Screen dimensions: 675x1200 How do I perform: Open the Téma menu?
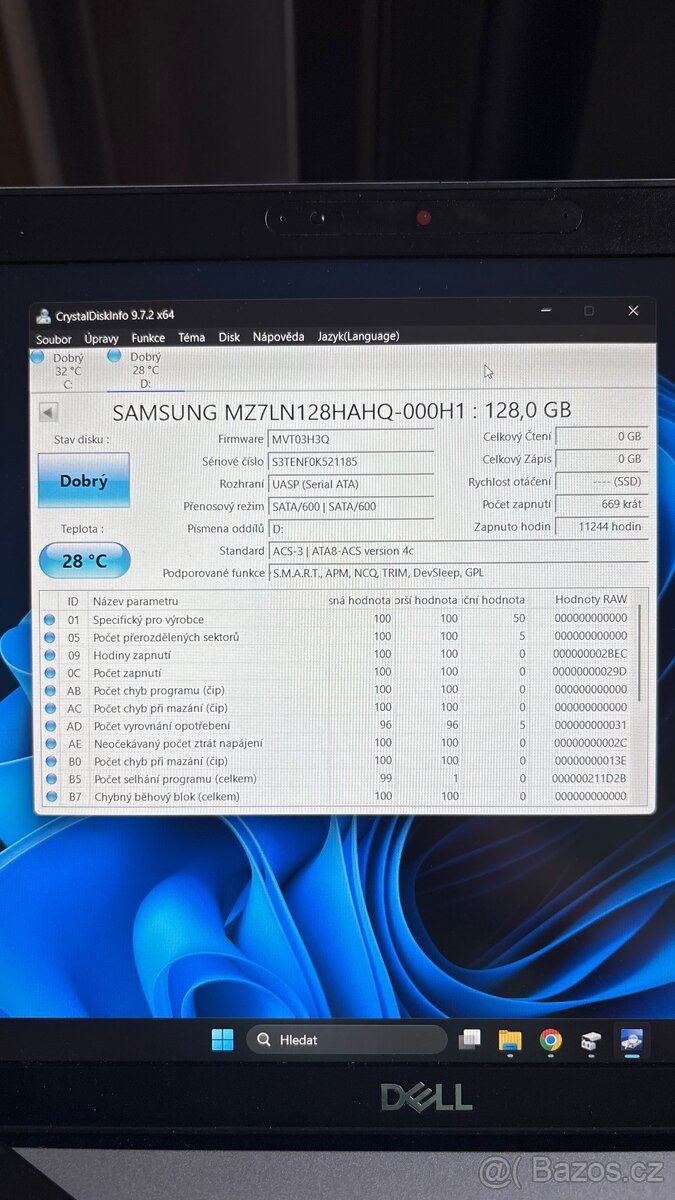tap(191, 337)
